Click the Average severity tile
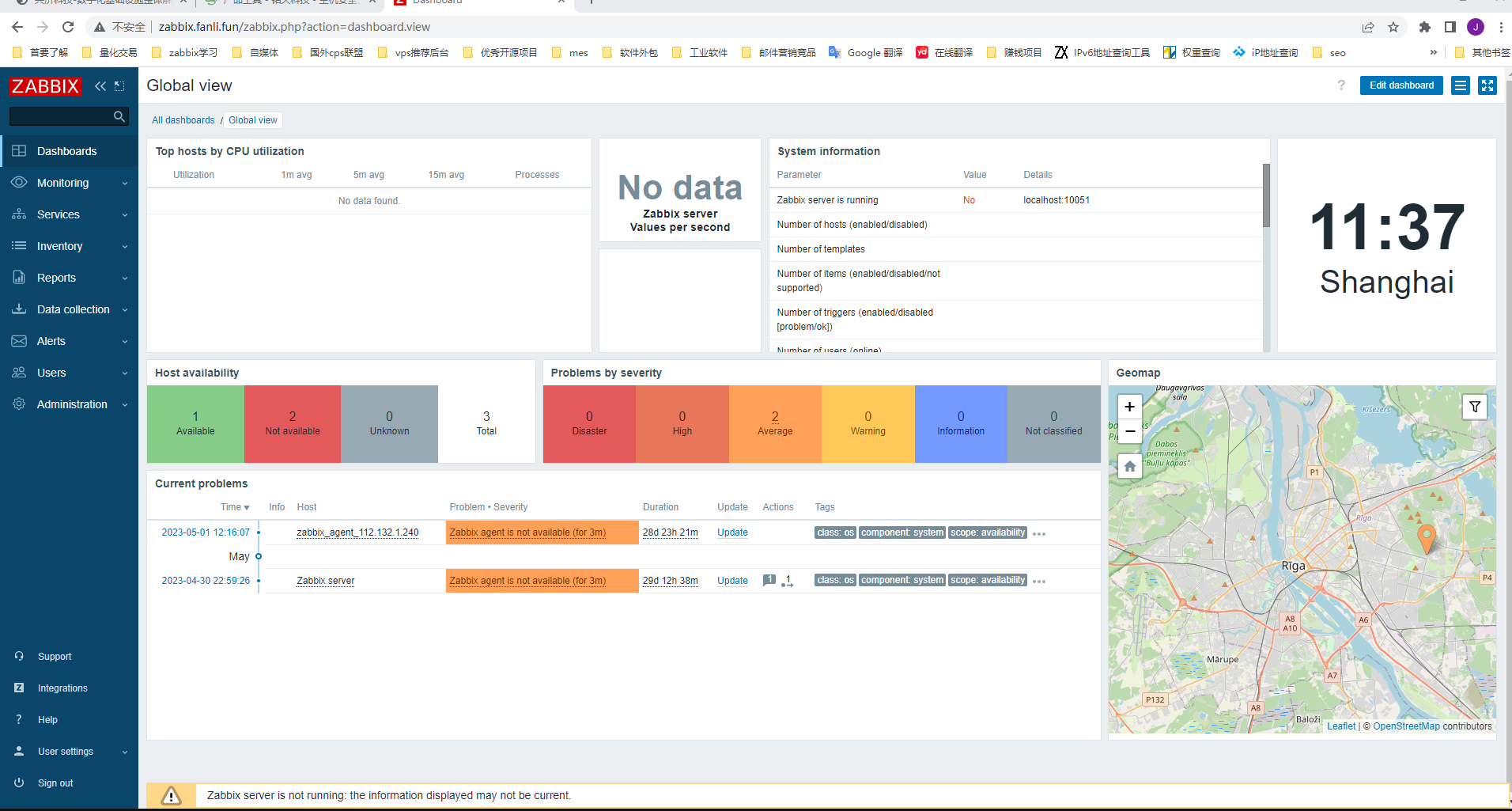Screen dimensions: 1512x811 (x=775, y=424)
